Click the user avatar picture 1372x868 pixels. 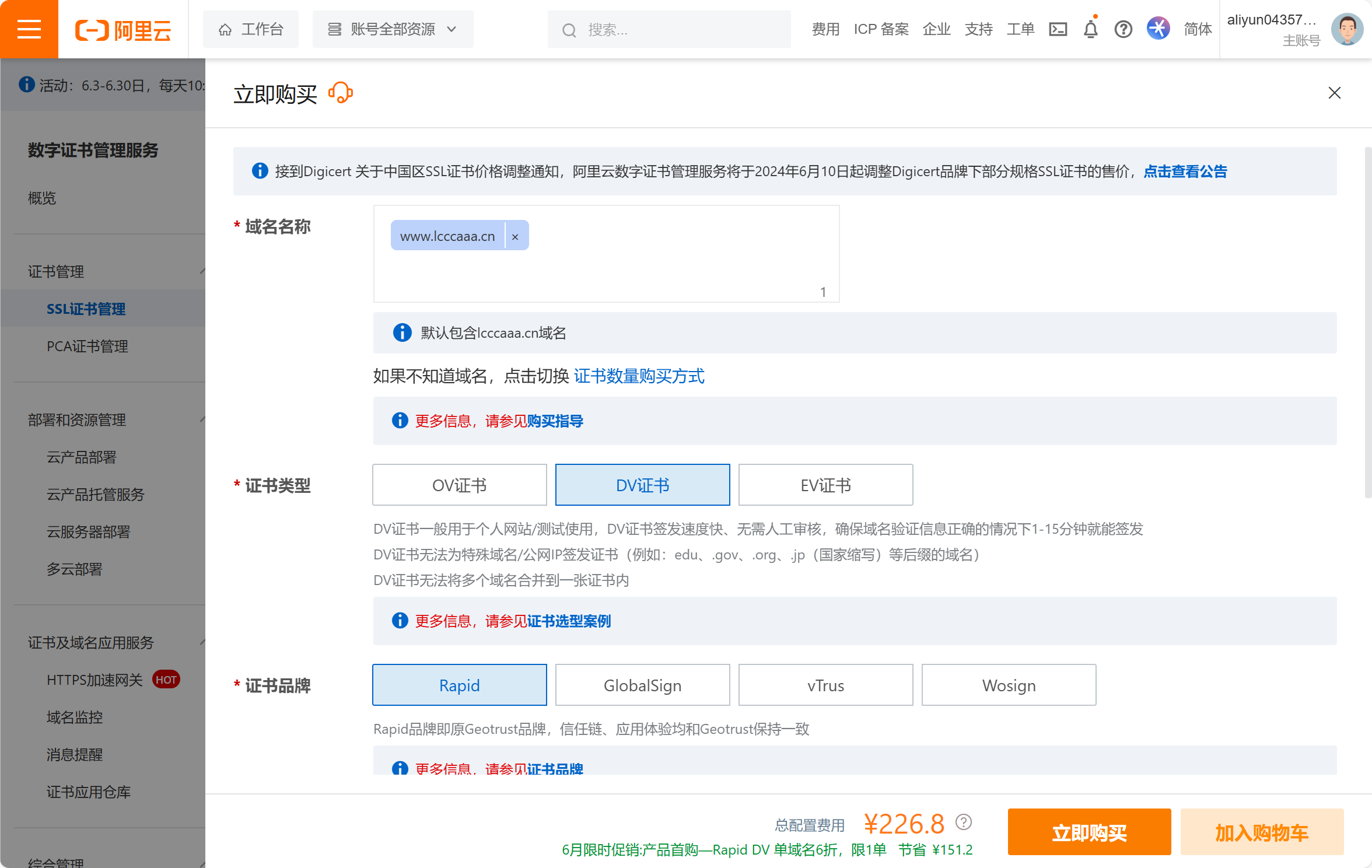click(x=1347, y=29)
